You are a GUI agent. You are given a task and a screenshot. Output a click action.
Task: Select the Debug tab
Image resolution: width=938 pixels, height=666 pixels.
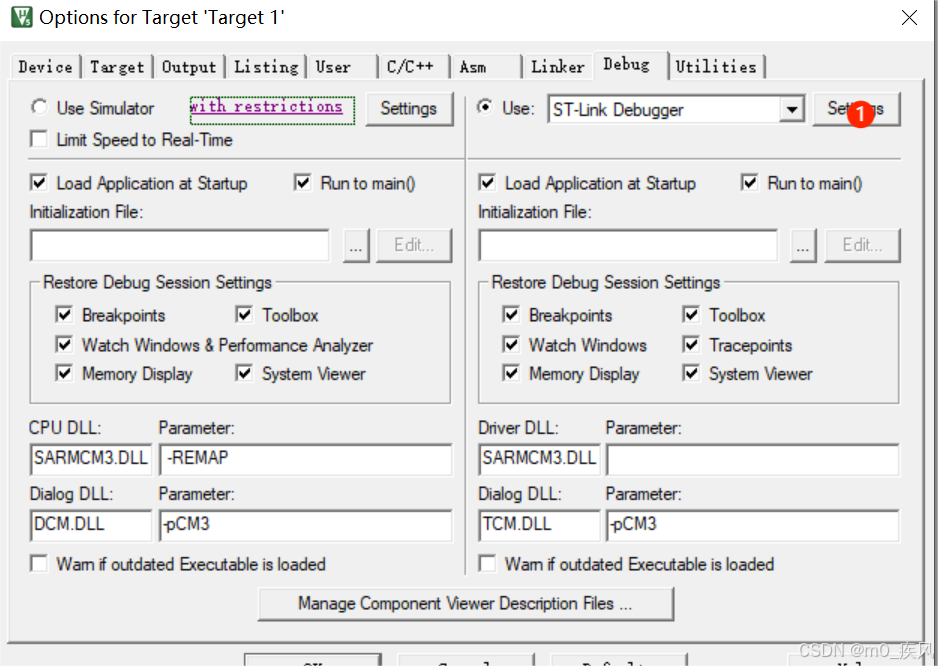pyautogui.click(x=630, y=65)
